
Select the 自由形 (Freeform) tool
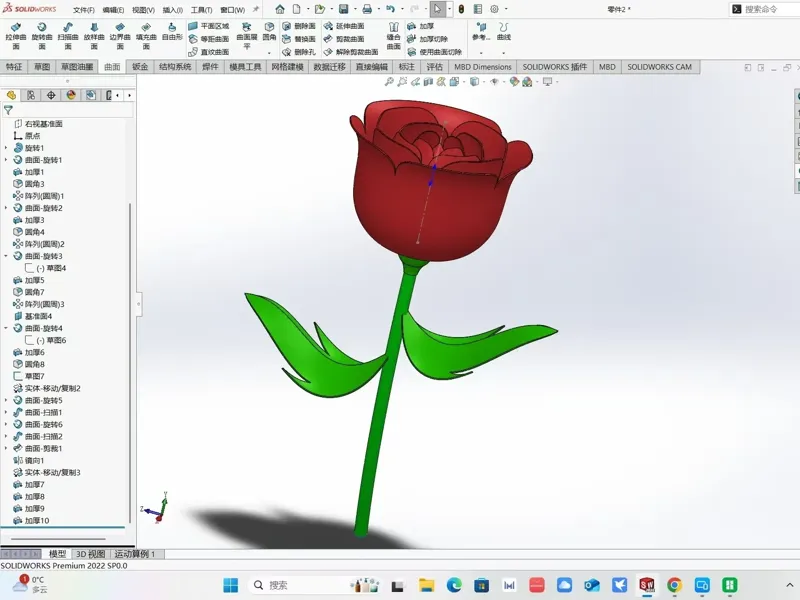click(172, 32)
